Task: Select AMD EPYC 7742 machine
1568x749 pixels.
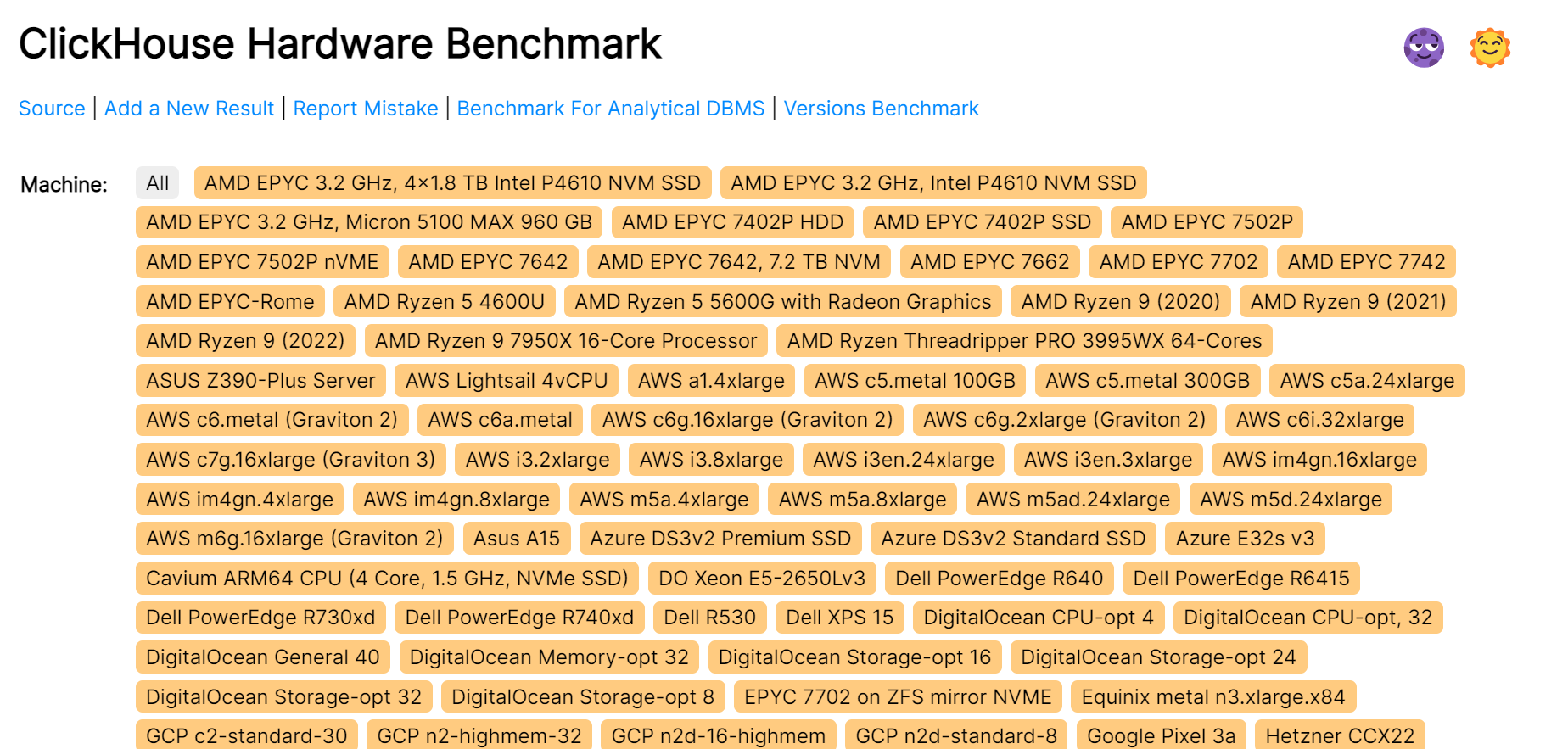Action: 1367,262
